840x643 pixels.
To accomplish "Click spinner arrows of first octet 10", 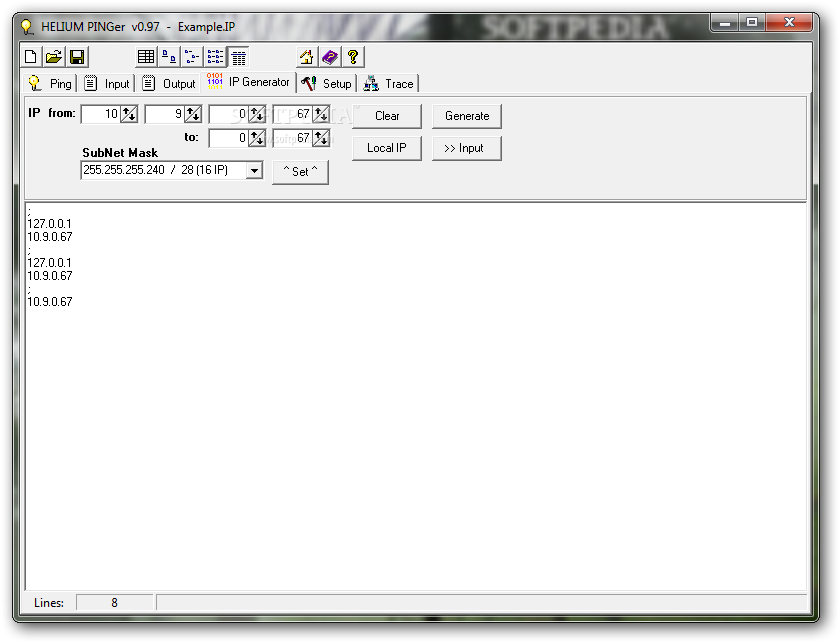I will 129,114.
